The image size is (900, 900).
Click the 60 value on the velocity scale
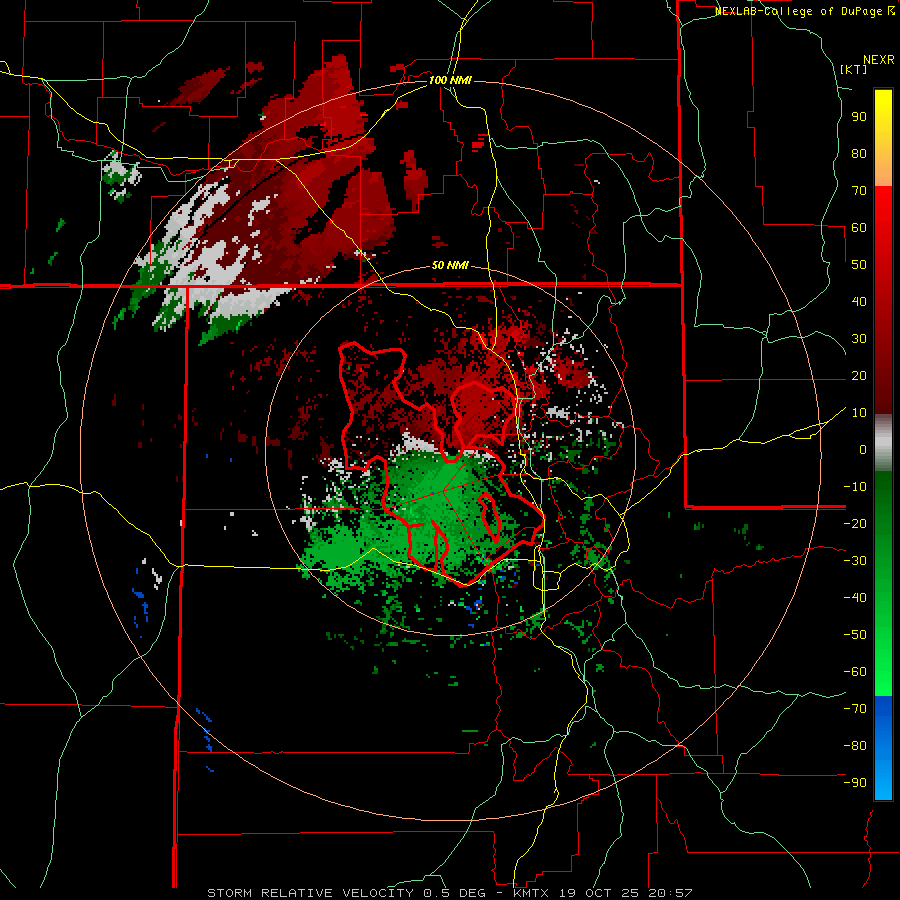point(859,228)
